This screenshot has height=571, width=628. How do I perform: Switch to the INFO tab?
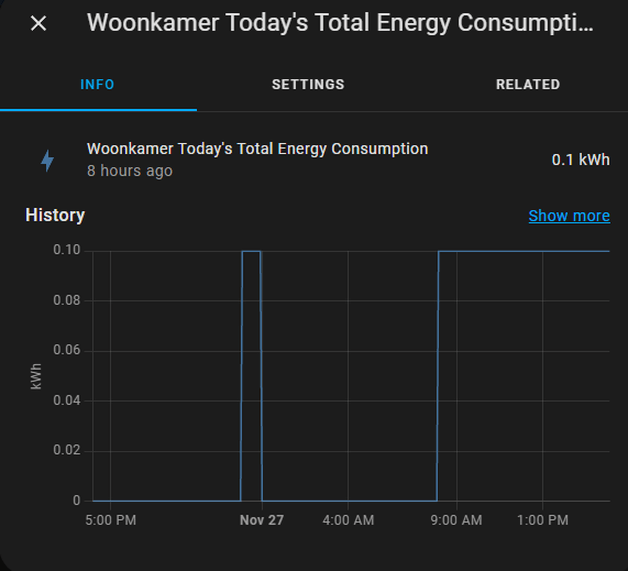98,85
